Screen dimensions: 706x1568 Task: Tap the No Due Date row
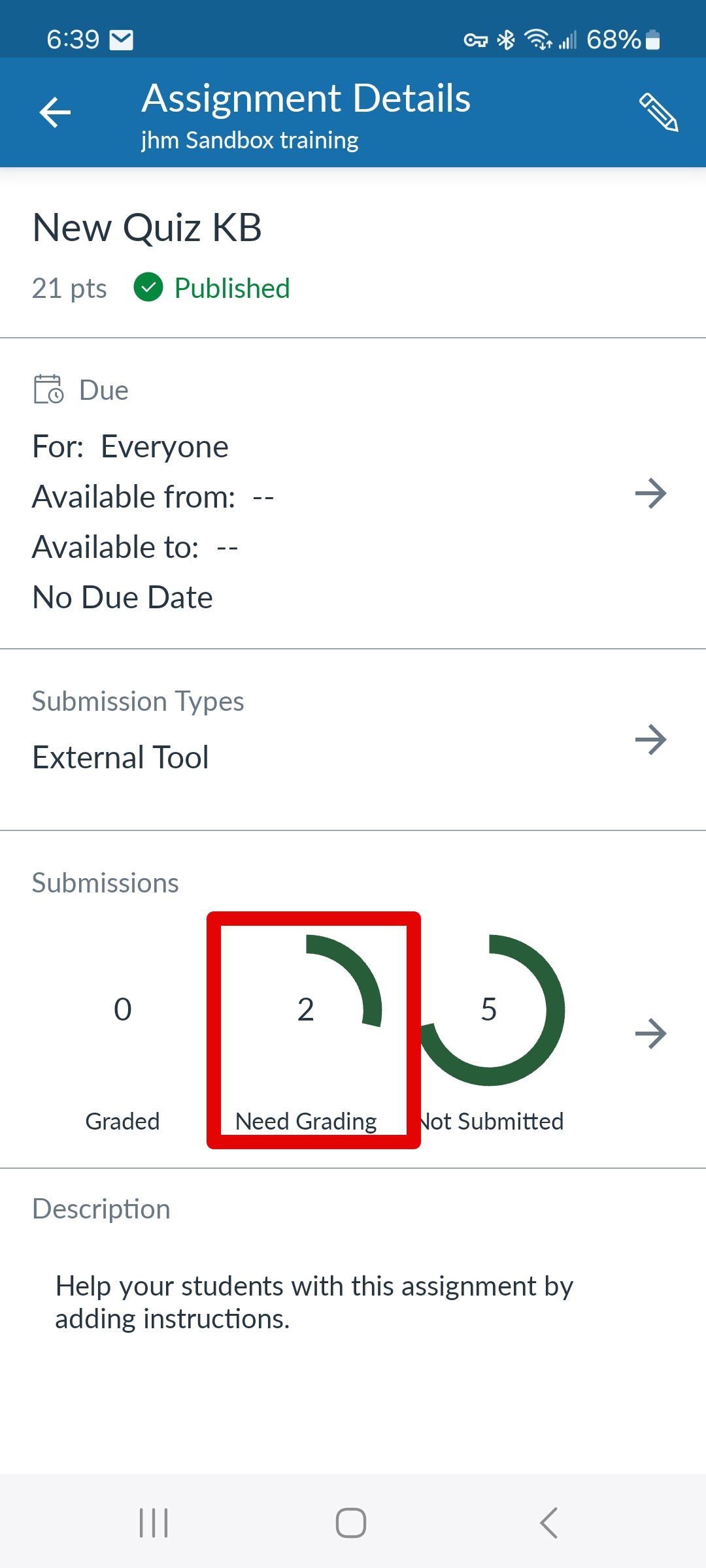tap(123, 597)
